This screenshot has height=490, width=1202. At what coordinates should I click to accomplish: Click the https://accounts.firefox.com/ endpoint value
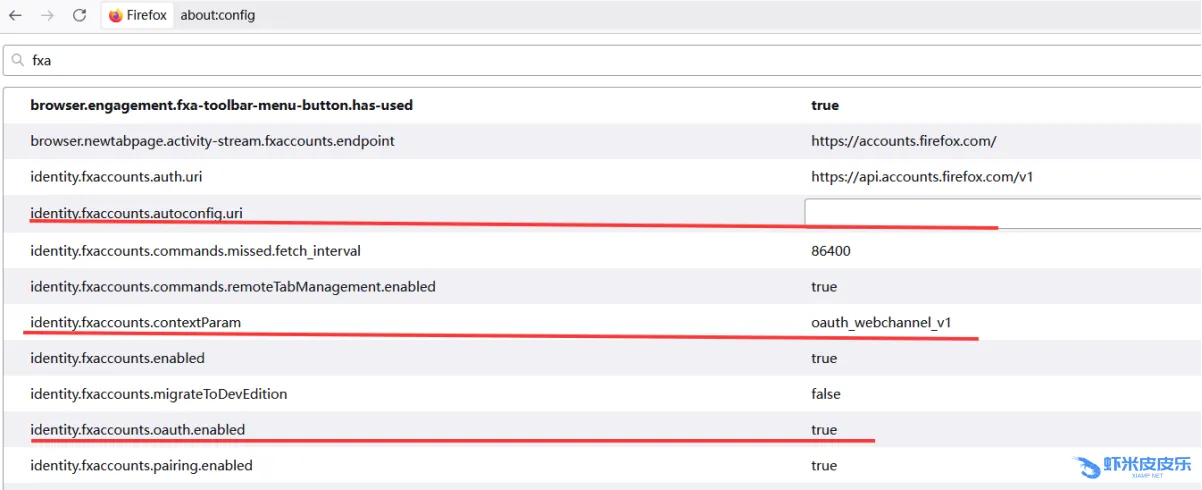(903, 141)
